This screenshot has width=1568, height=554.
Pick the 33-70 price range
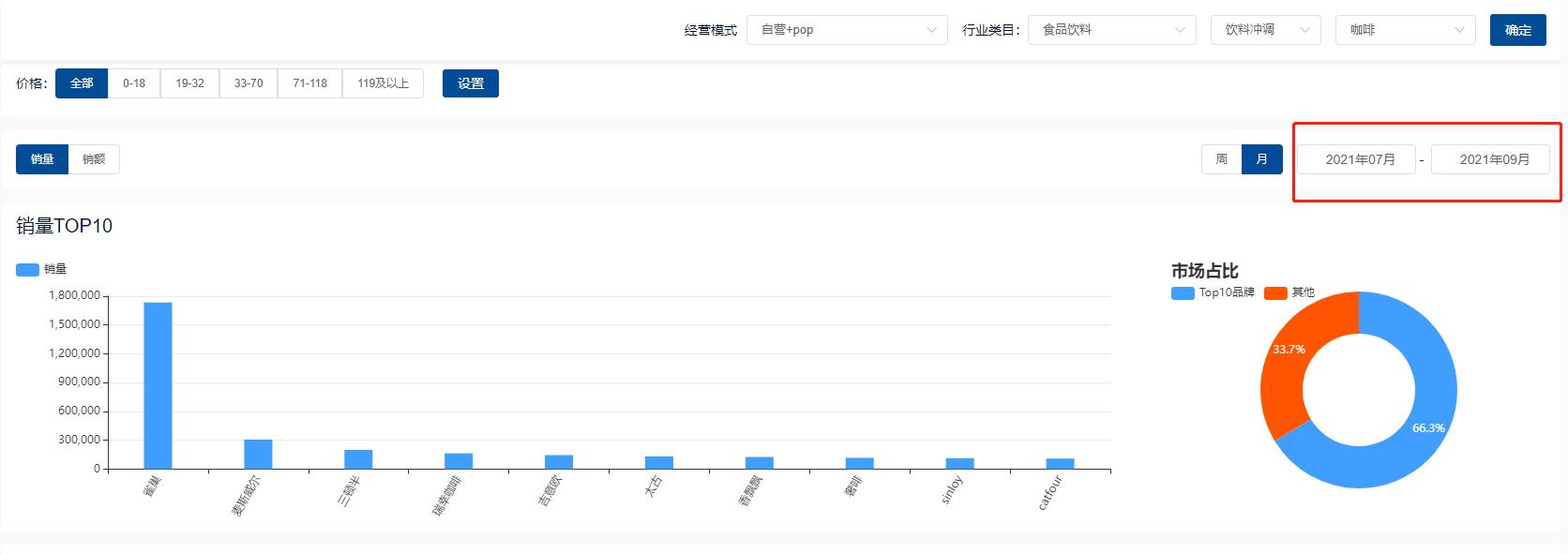[249, 83]
